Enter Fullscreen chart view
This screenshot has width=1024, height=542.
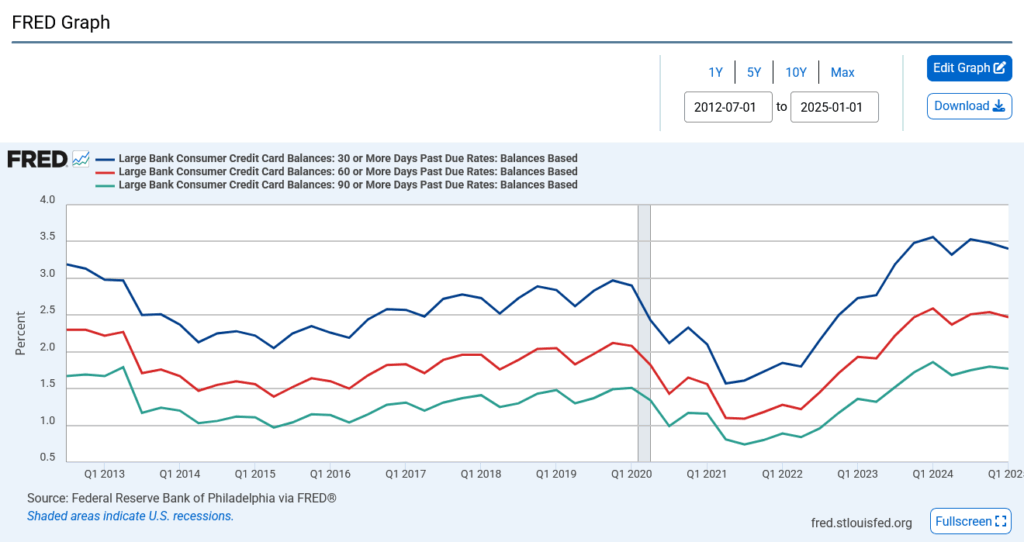click(x=969, y=522)
